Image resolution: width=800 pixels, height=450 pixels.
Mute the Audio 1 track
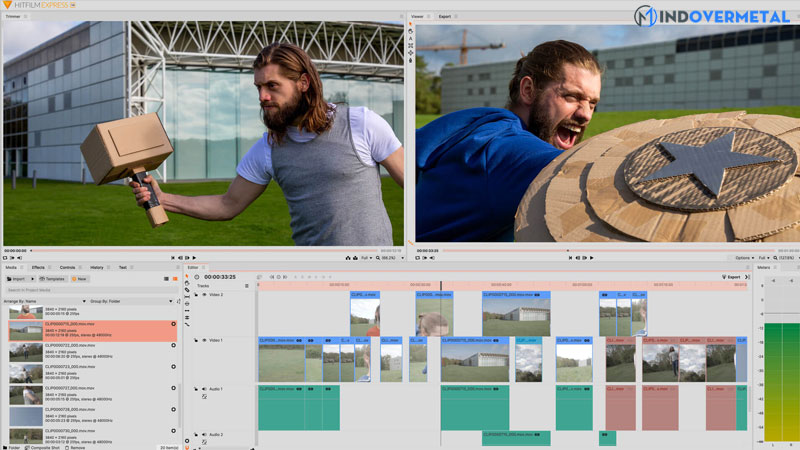(204, 388)
